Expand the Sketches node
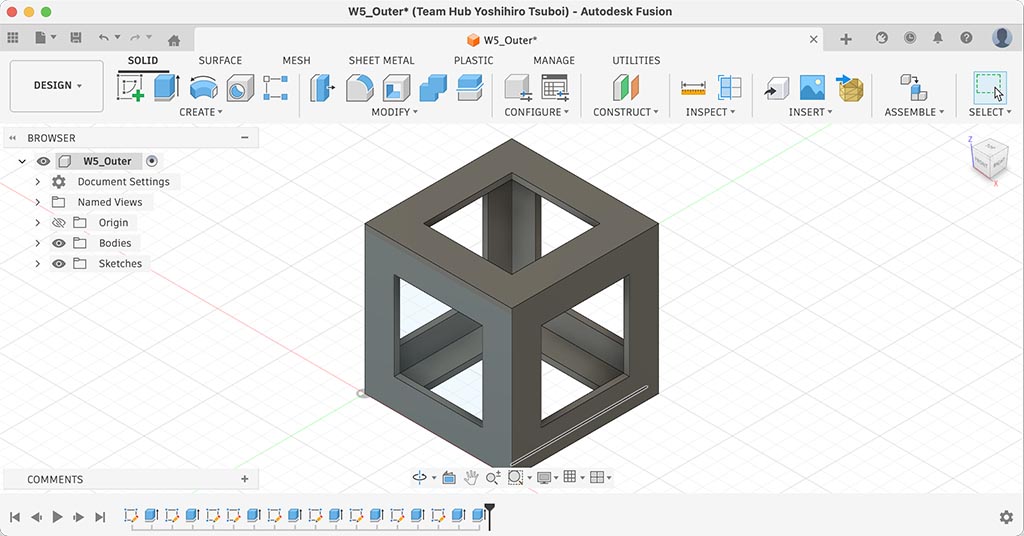This screenshot has height=536, width=1024. pos(38,264)
